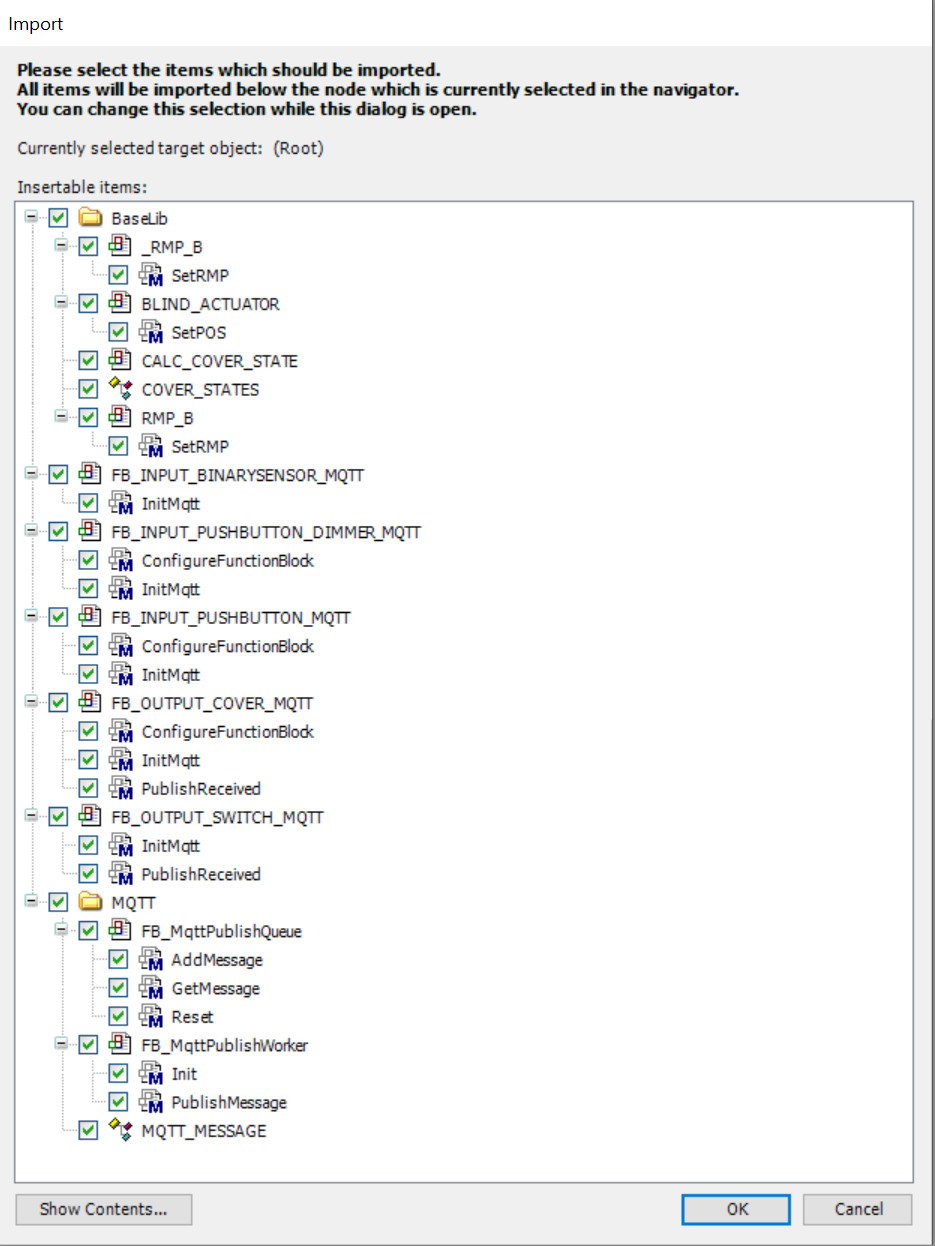Click the Show Contents... button

coord(103,1209)
